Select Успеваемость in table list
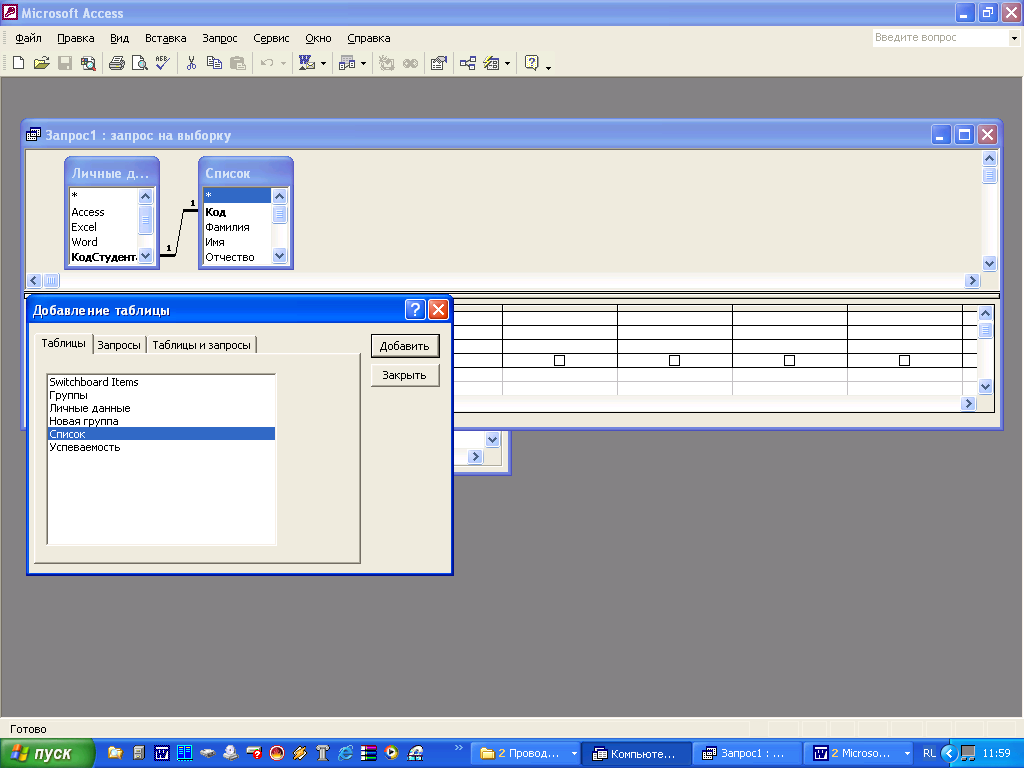1024x768 pixels. (x=161, y=447)
